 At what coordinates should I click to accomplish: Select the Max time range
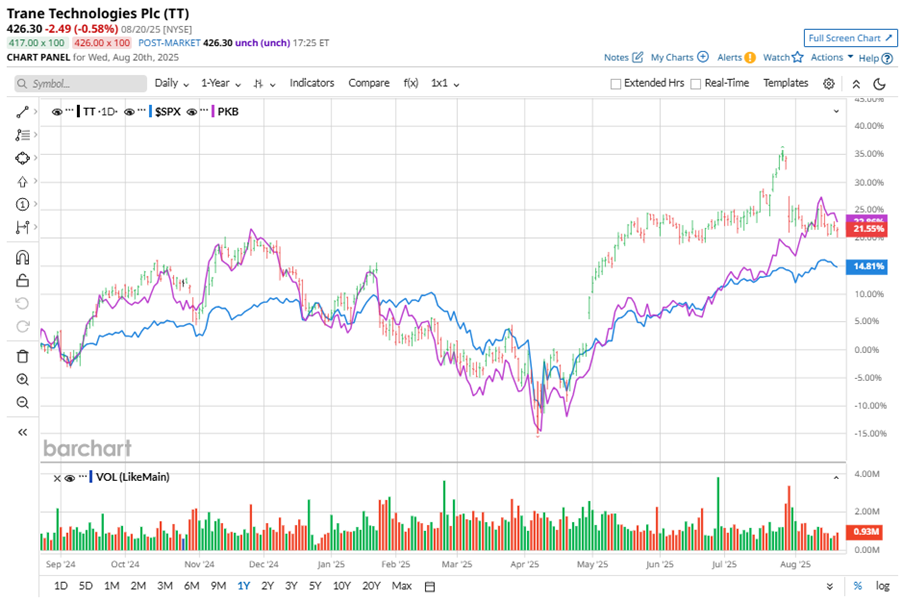point(402,586)
